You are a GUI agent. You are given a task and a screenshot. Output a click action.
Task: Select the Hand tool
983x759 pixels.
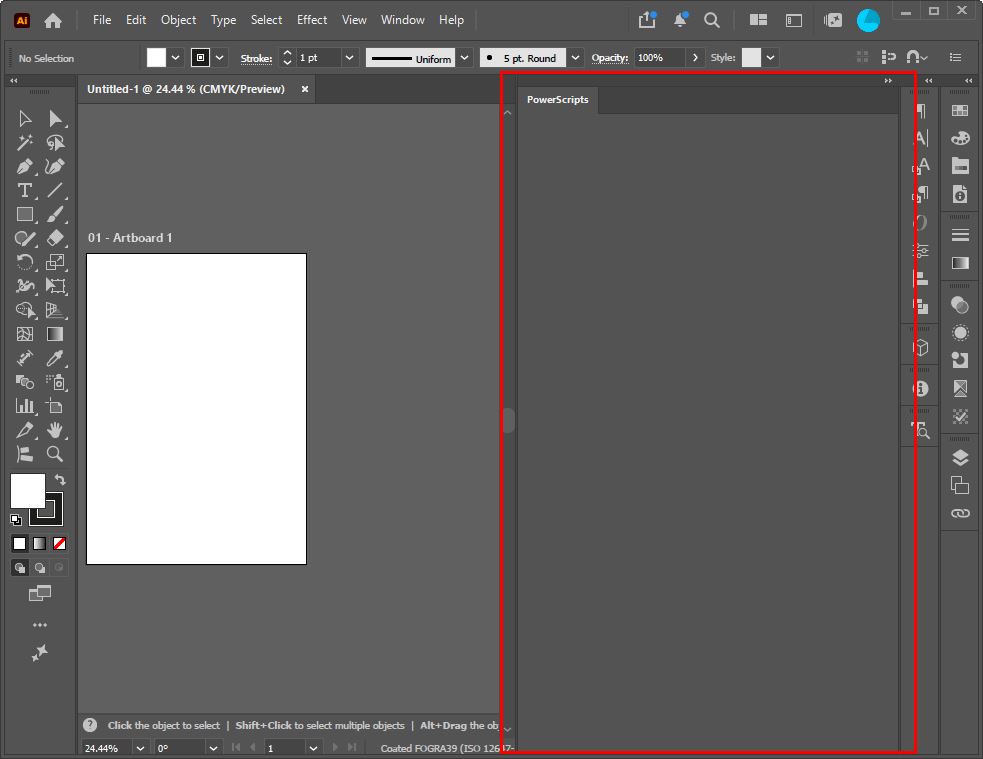pos(55,430)
